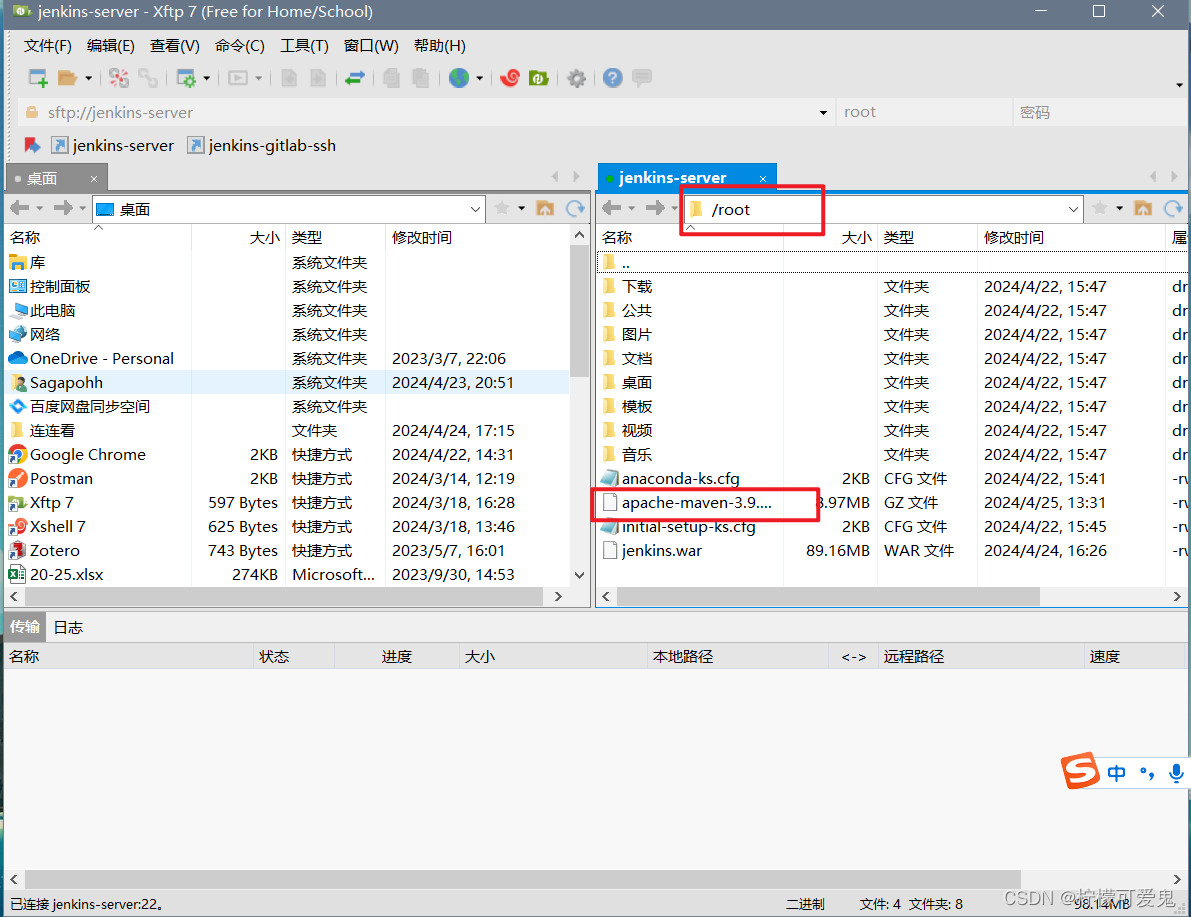Click remote pane forward arrow
The width and height of the screenshot is (1191, 917).
(x=655, y=208)
